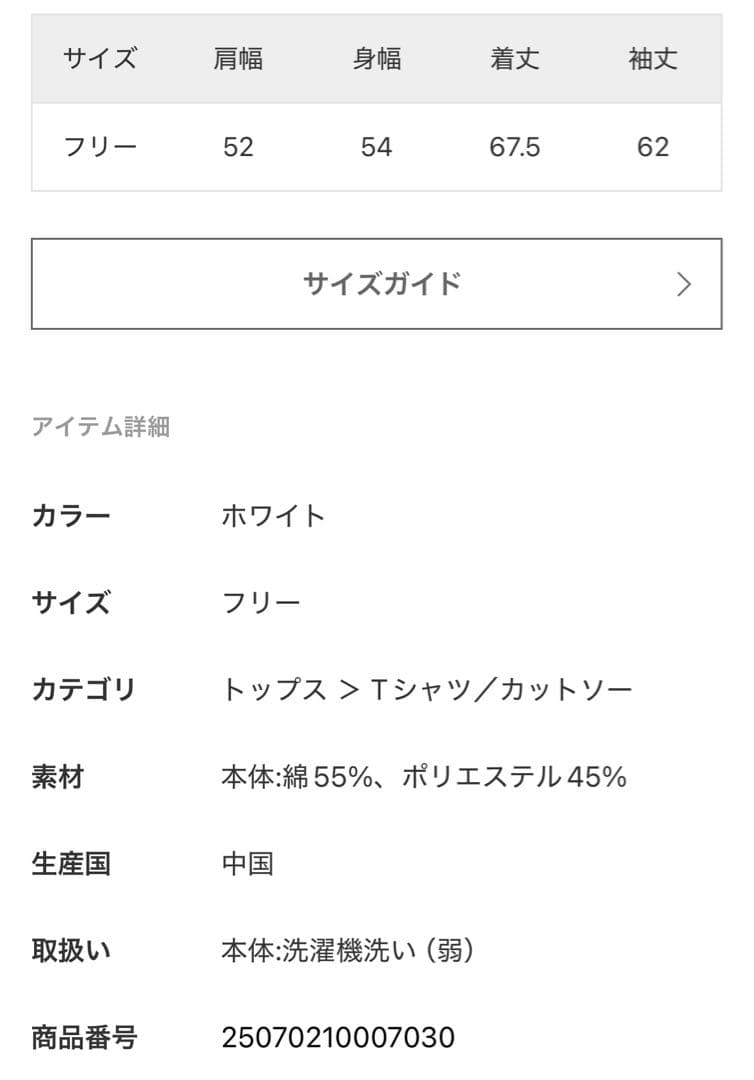
Task: Click the 袖丈 column header
Action: (653, 59)
